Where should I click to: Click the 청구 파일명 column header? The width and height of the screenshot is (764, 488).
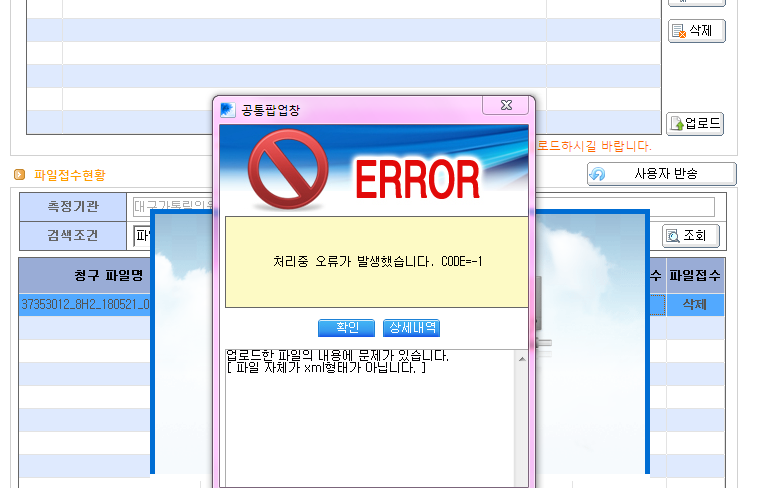coord(108,276)
